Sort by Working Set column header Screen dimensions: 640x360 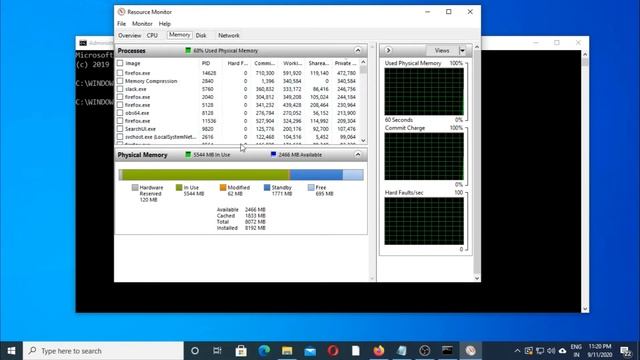[292, 63]
